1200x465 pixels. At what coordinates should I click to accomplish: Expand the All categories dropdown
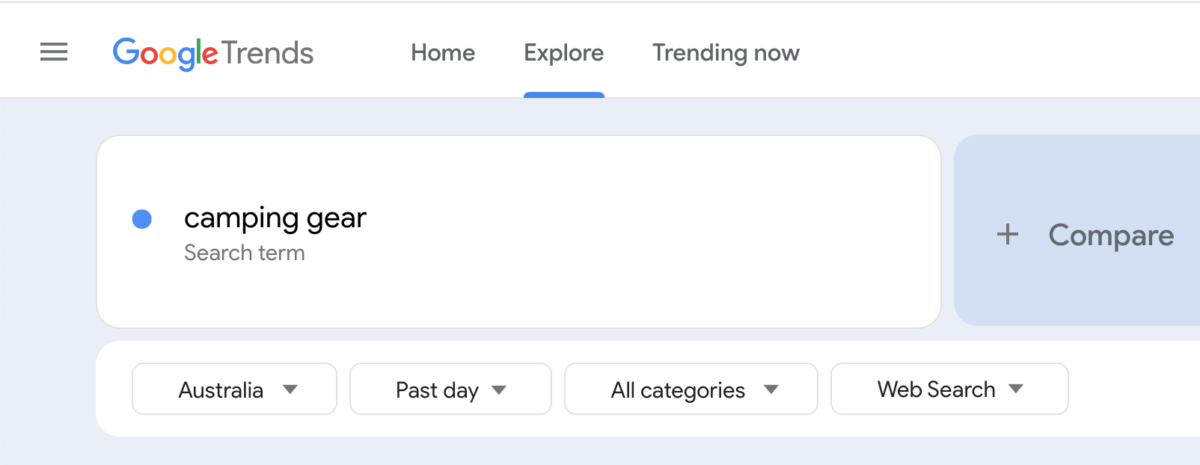[x=690, y=389]
